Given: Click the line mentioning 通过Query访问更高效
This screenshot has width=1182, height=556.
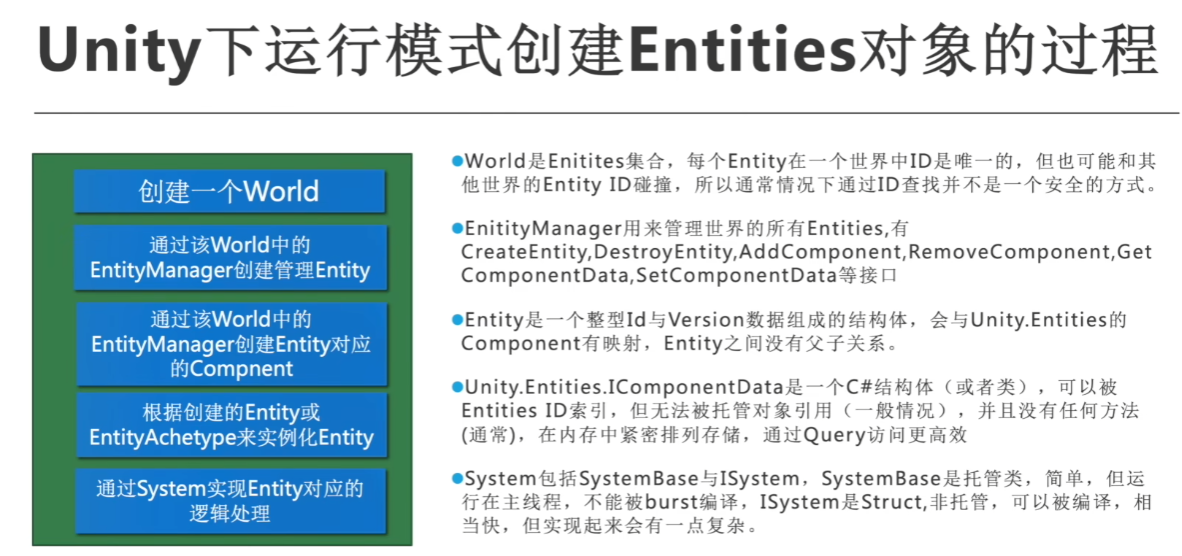Looking at the screenshot, I should pyautogui.click(x=700, y=434).
